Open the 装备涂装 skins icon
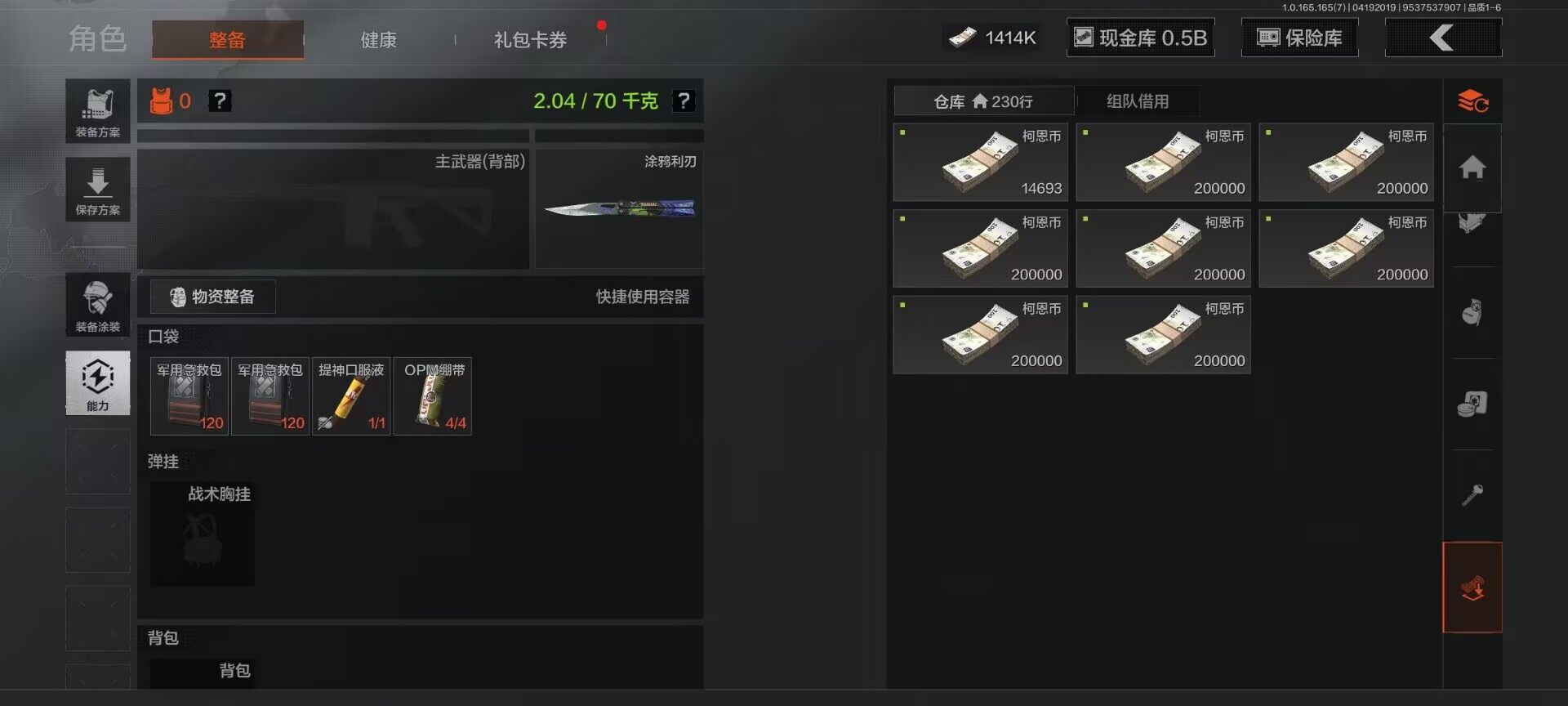1568x706 pixels. point(98,305)
